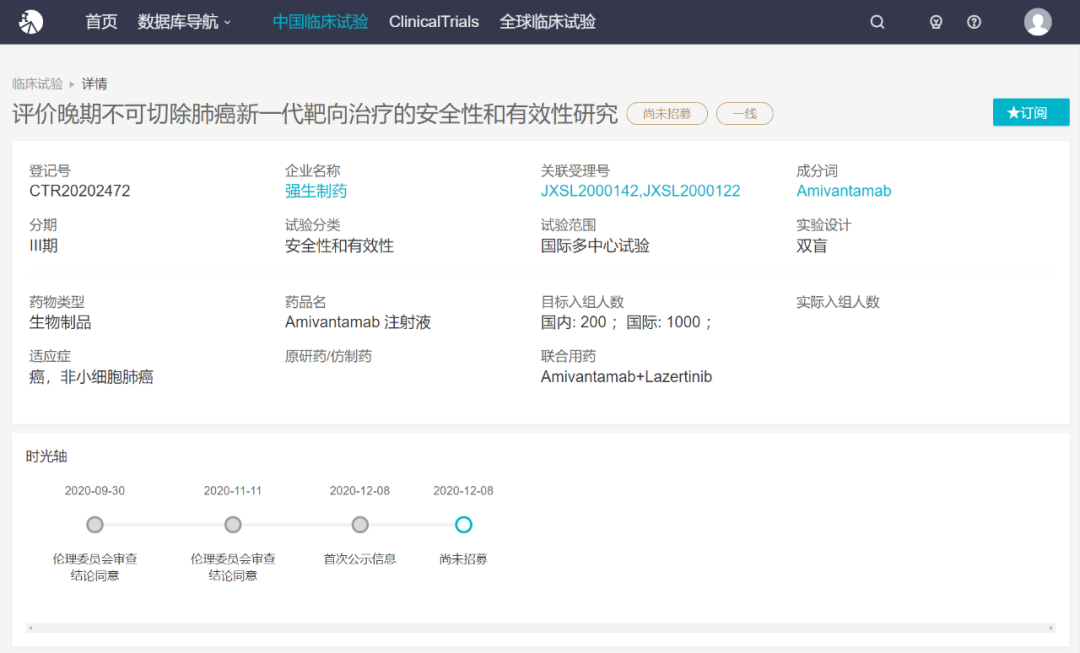
Task: Click the site logo icon
Action: (x=30, y=22)
